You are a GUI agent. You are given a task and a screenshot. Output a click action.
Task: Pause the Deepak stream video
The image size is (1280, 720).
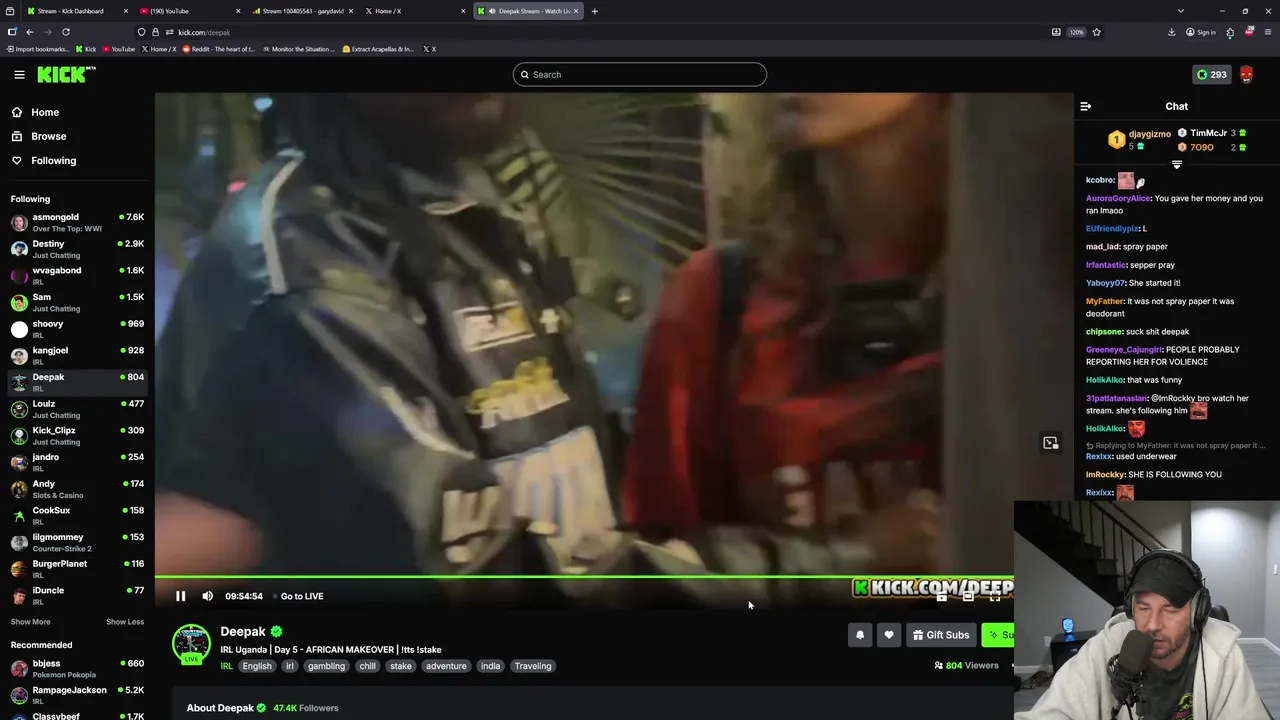(181, 596)
